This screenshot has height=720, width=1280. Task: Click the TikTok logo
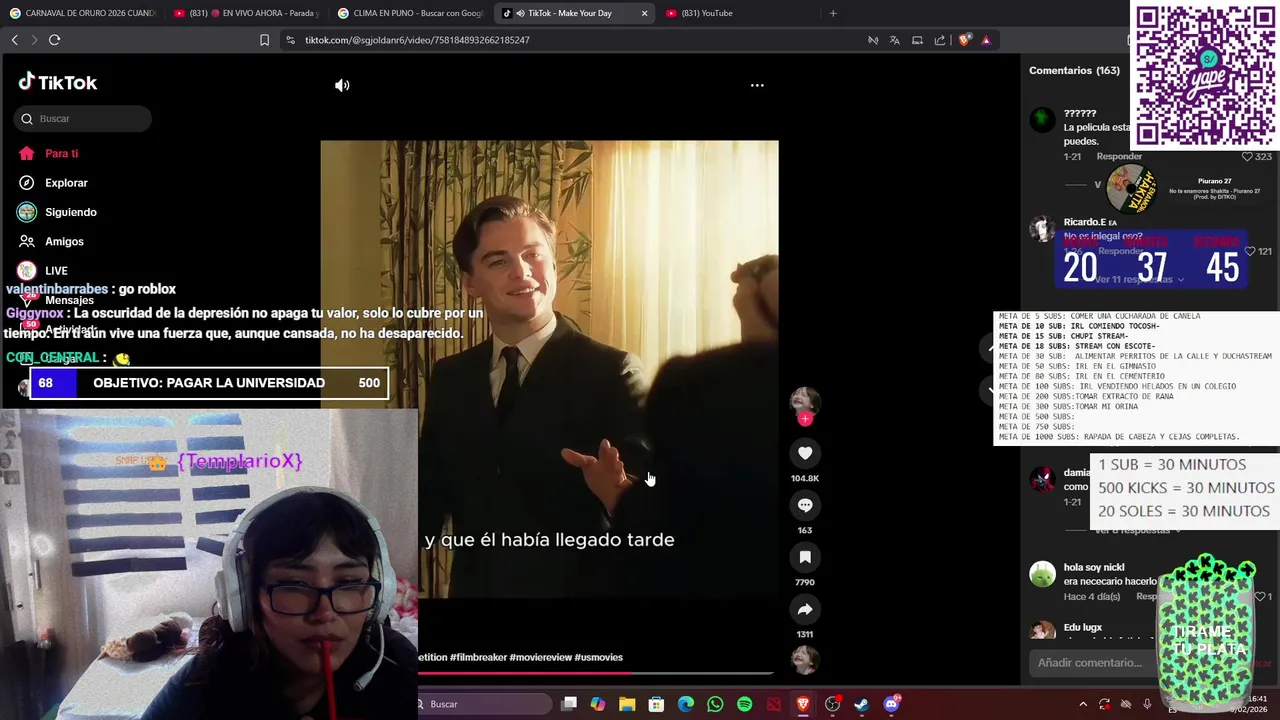(58, 82)
